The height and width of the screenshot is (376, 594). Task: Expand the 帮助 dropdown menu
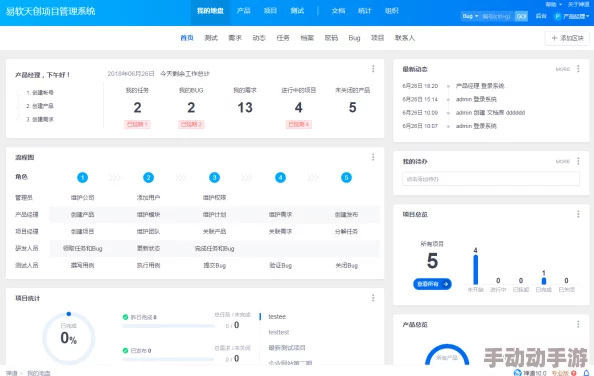553,5
